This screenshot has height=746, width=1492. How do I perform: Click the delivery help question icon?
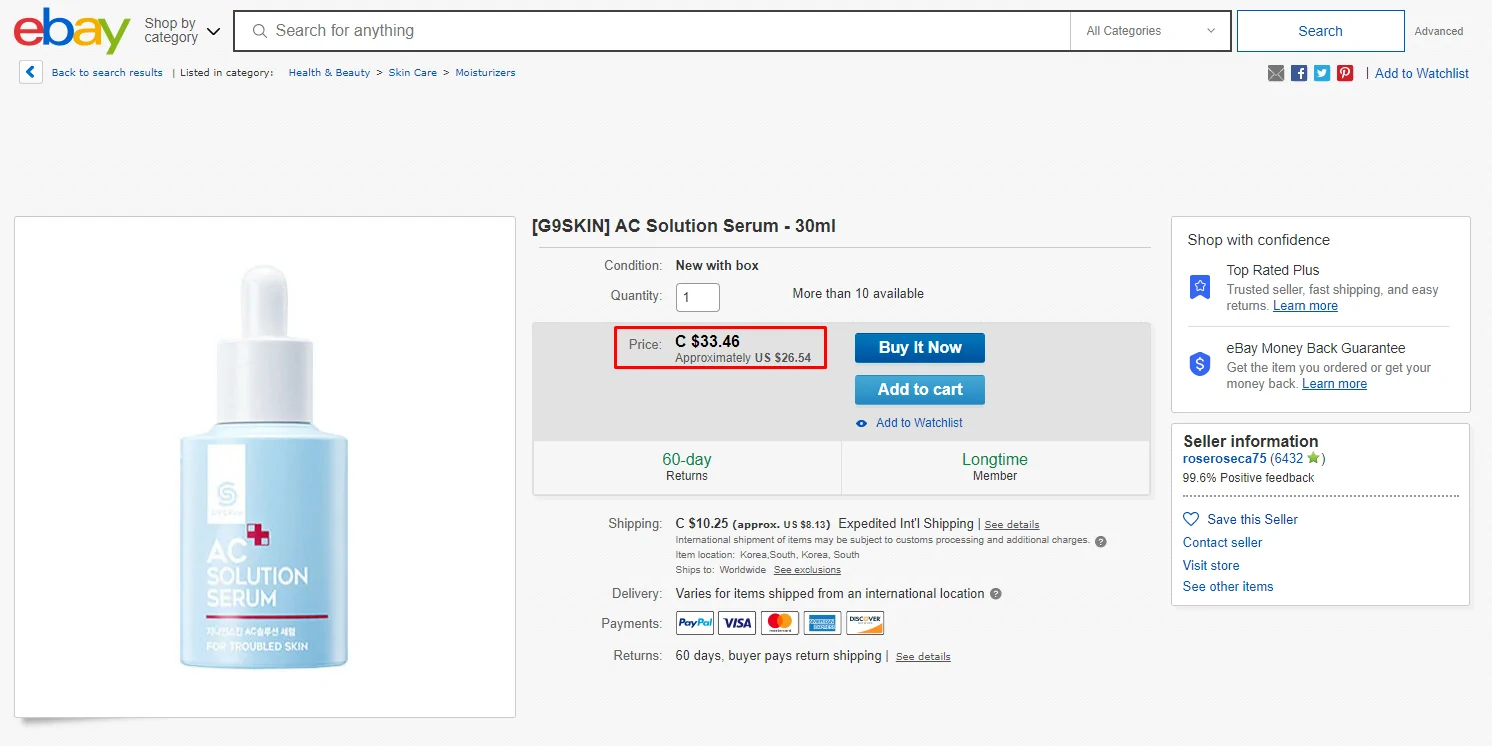(x=995, y=594)
